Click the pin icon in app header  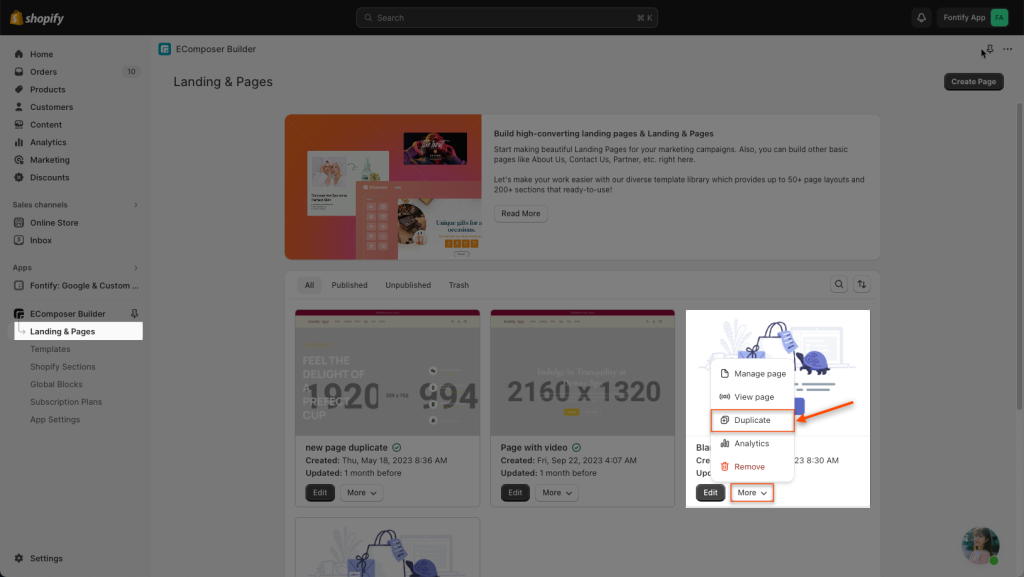(x=989, y=49)
